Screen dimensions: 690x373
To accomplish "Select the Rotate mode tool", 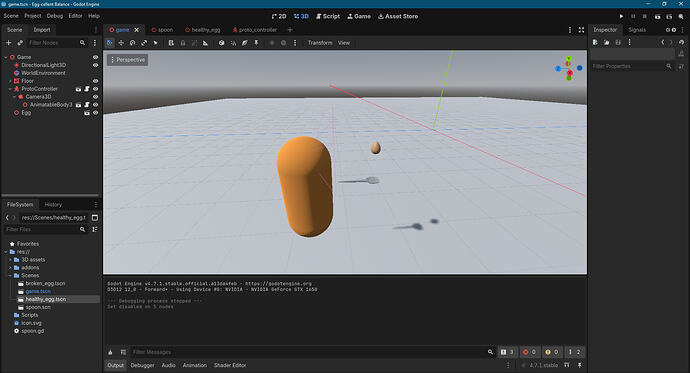I will click(132, 43).
